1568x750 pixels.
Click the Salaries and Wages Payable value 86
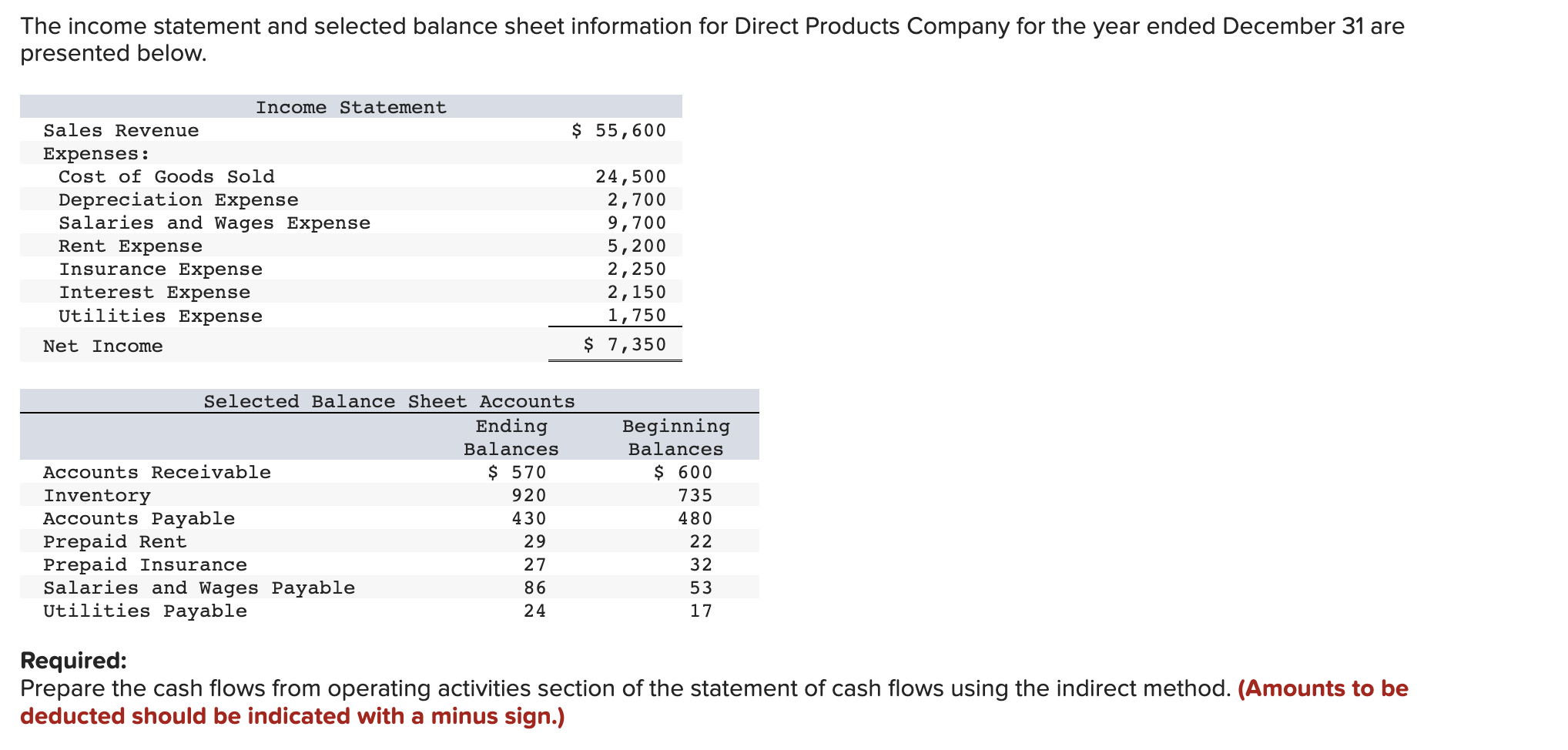(x=535, y=588)
